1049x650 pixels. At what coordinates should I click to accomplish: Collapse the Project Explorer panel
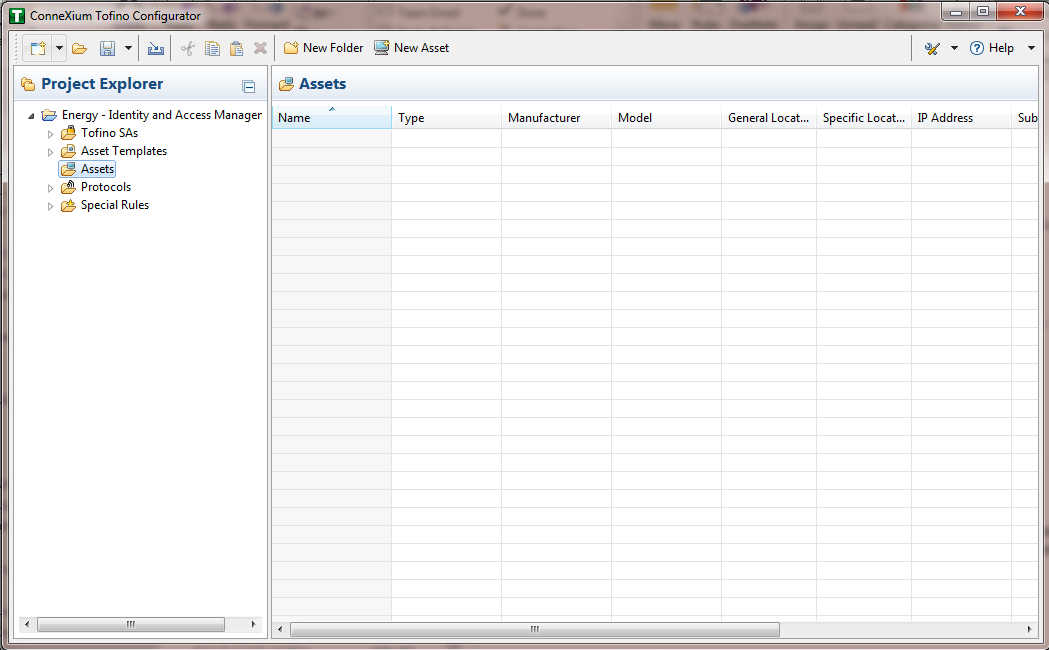click(x=249, y=86)
